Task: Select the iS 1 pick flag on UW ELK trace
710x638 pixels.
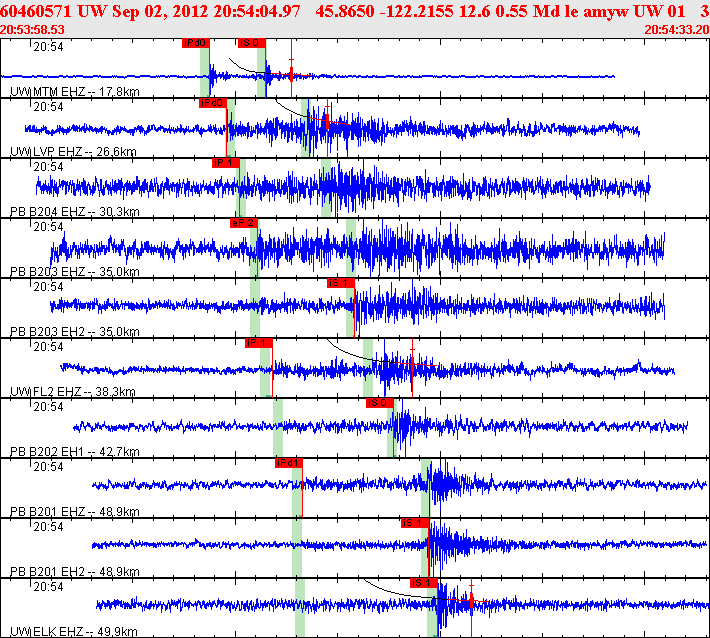Action: pos(424,583)
